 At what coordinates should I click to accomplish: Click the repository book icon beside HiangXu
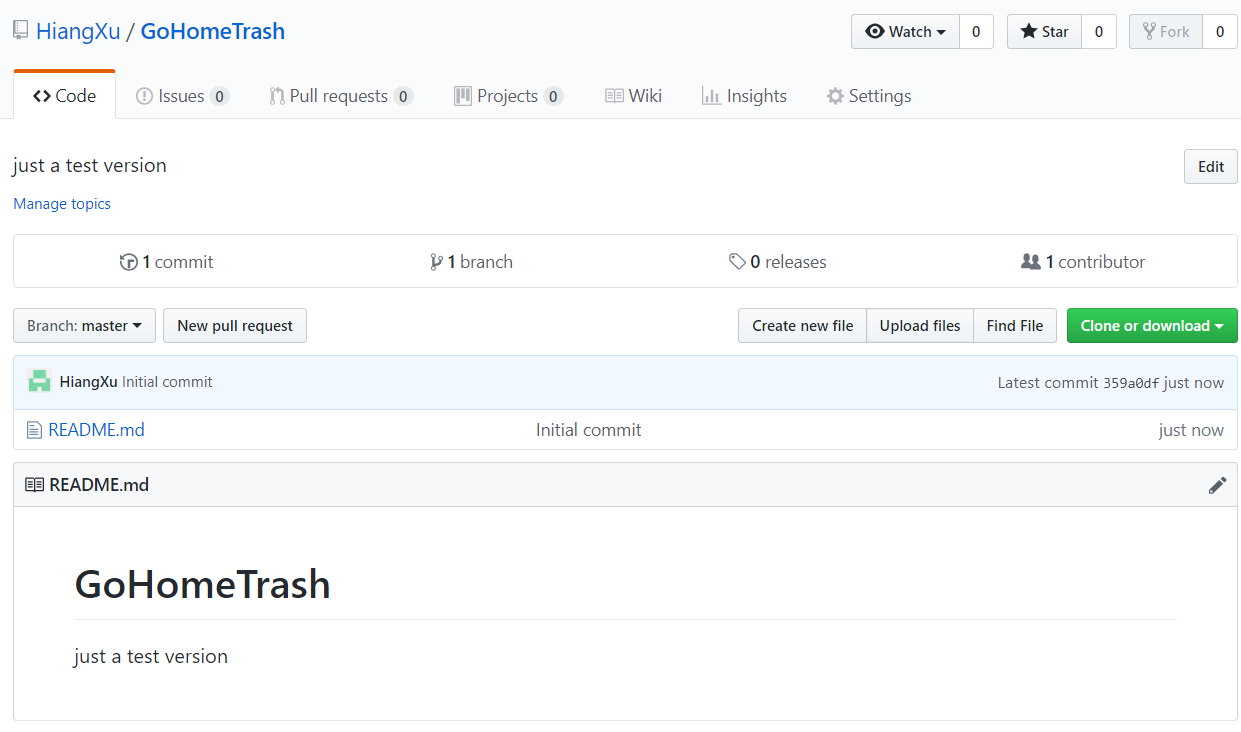coord(21,31)
